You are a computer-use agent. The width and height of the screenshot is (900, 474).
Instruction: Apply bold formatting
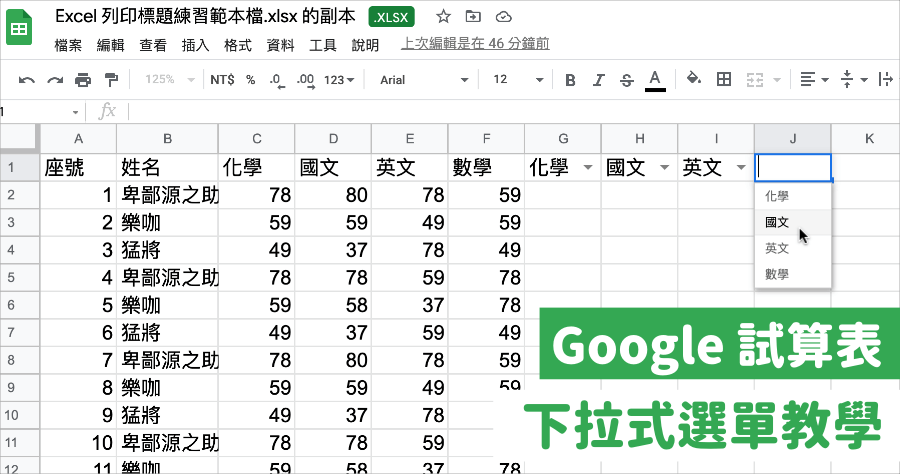click(570, 80)
